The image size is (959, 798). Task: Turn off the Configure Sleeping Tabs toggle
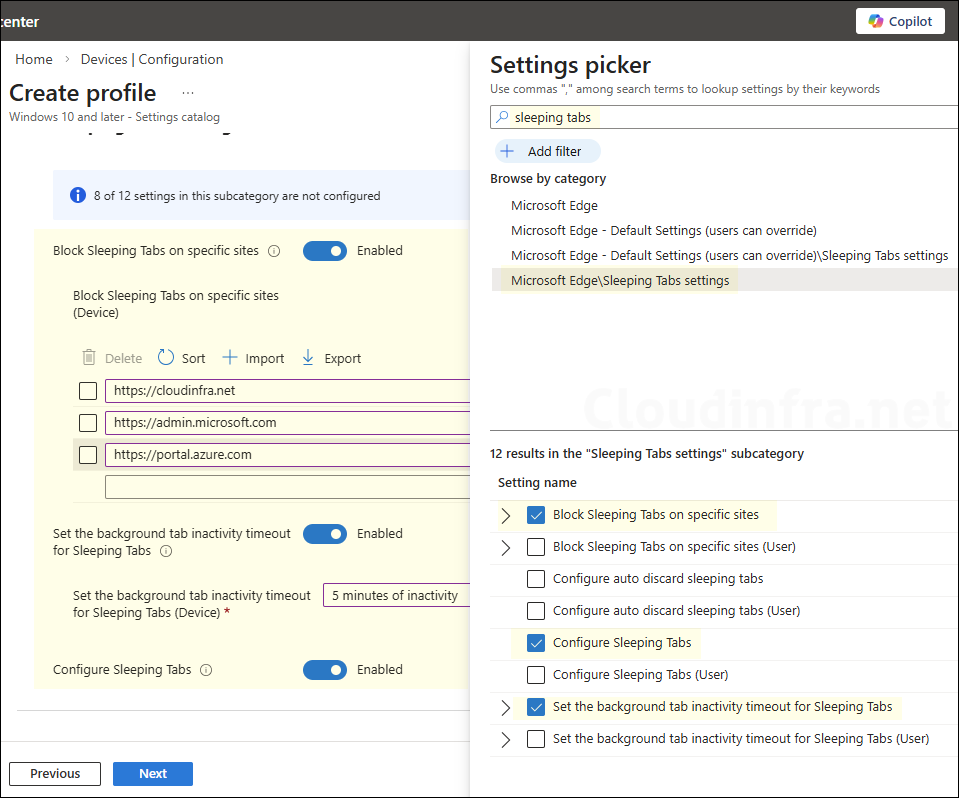325,670
